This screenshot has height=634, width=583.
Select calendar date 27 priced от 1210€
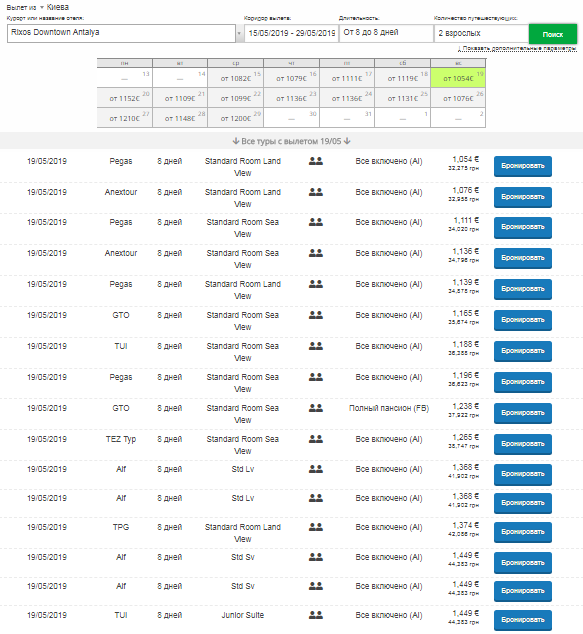pos(125,118)
